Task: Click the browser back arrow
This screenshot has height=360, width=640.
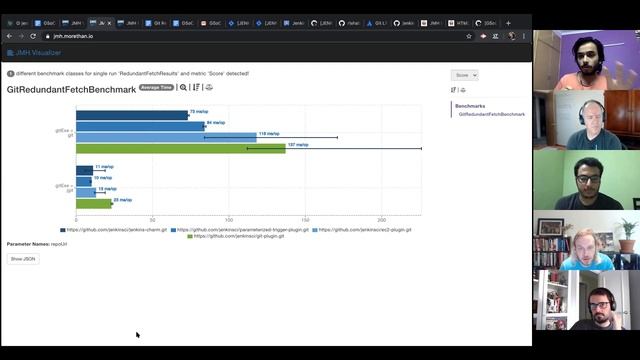Action: [9, 36]
